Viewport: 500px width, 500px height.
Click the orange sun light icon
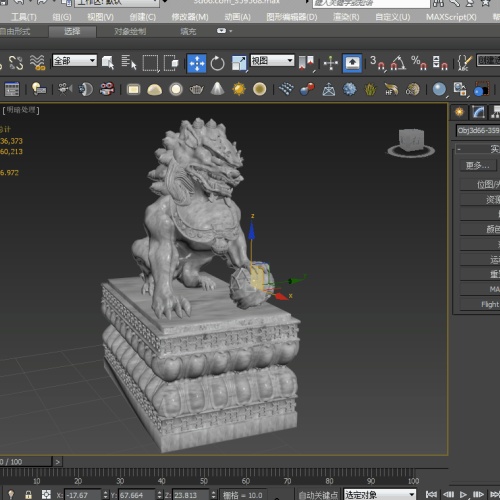pyautogui.click(x=239, y=89)
